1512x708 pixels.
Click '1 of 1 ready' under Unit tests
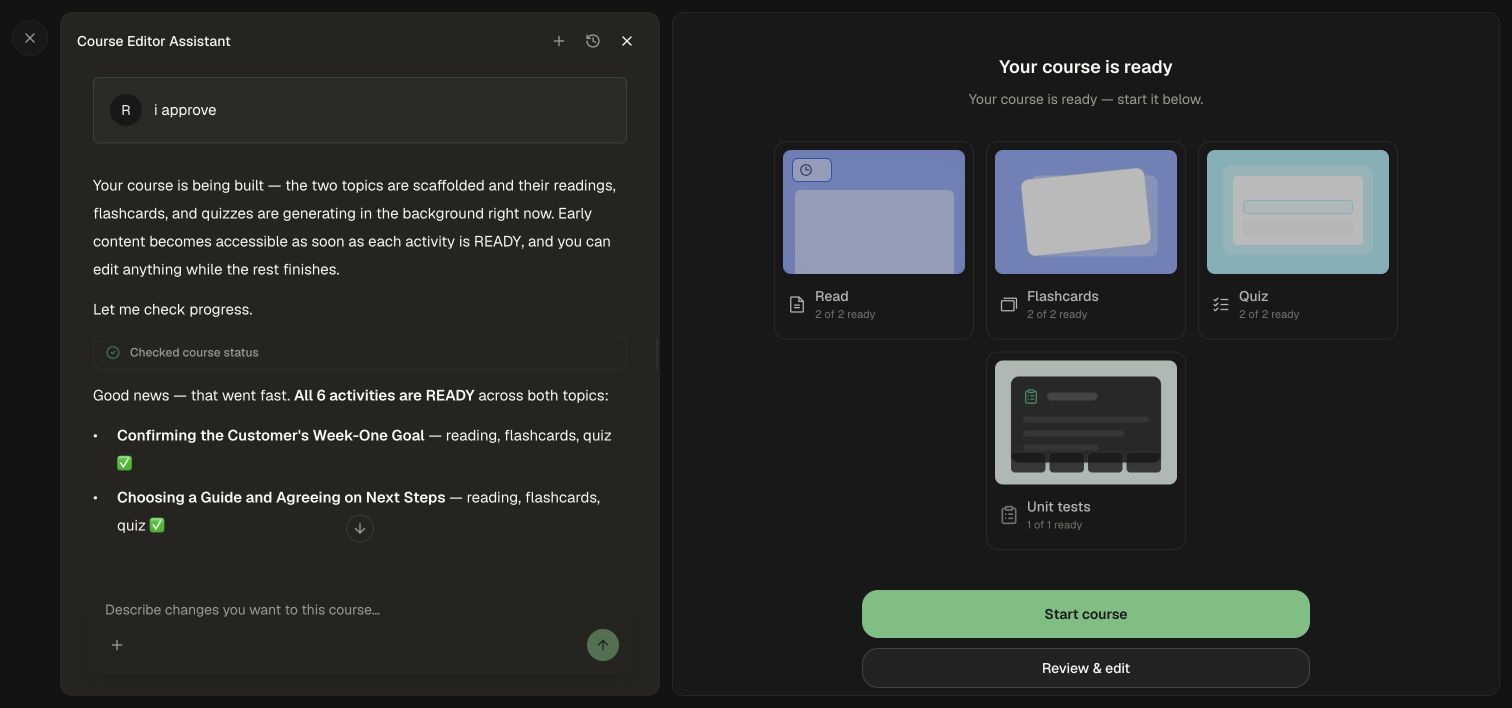point(1055,525)
